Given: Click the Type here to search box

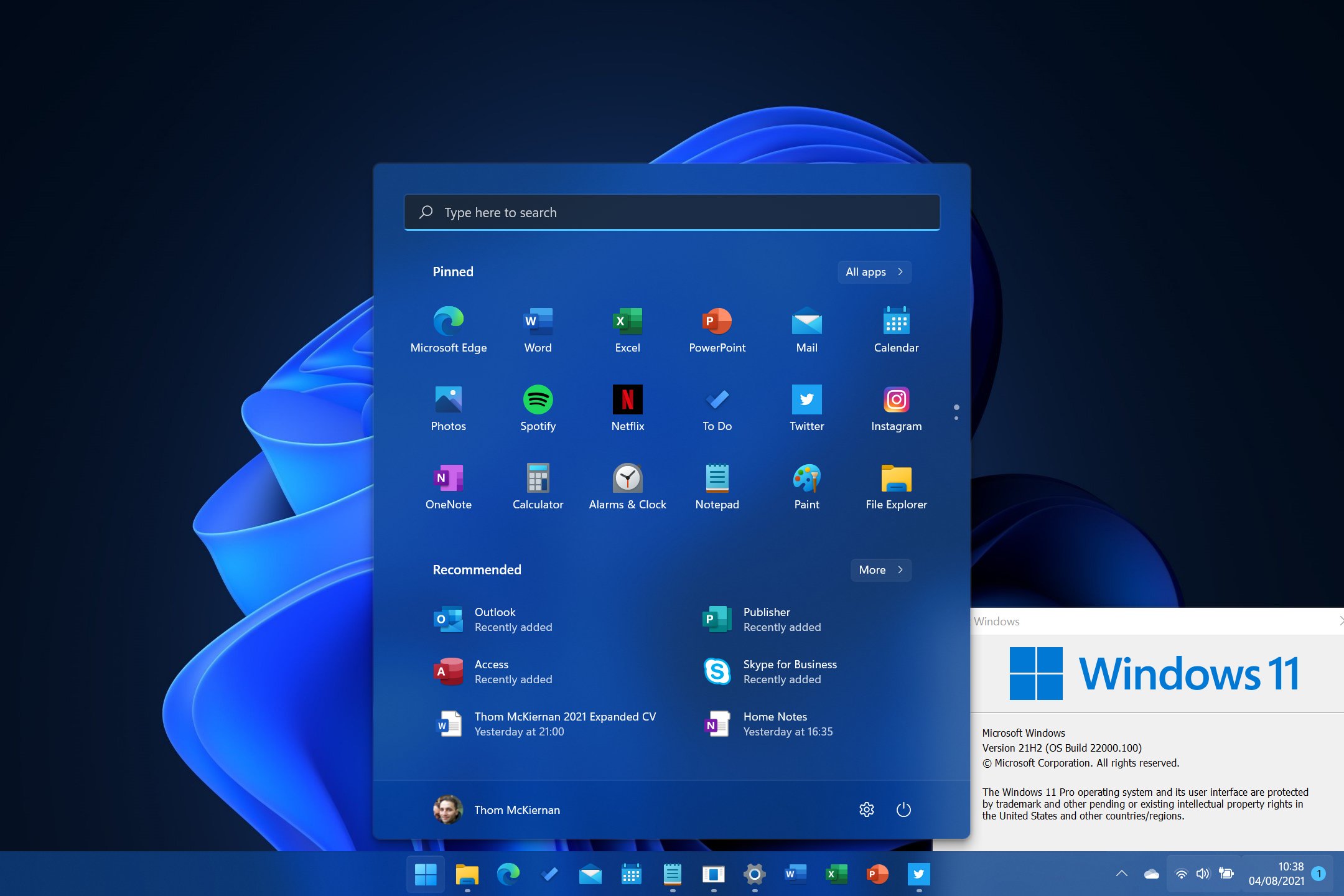Looking at the screenshot, I should pos(672,212).
